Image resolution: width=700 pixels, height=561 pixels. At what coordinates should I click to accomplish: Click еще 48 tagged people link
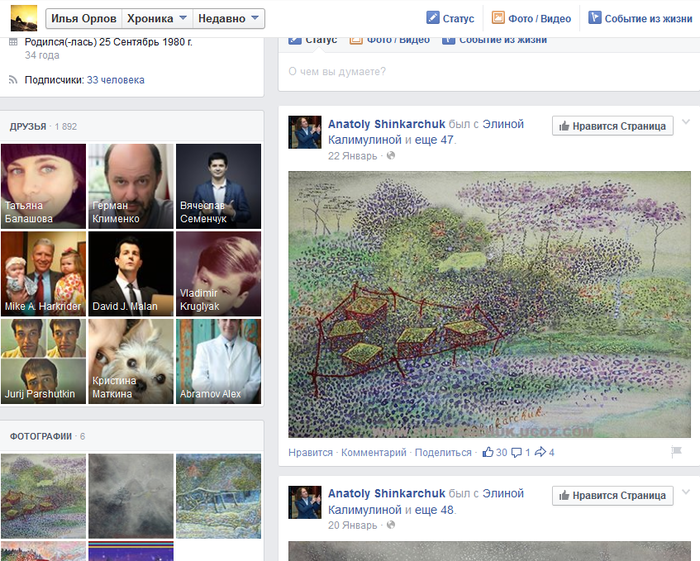point(434,510)
